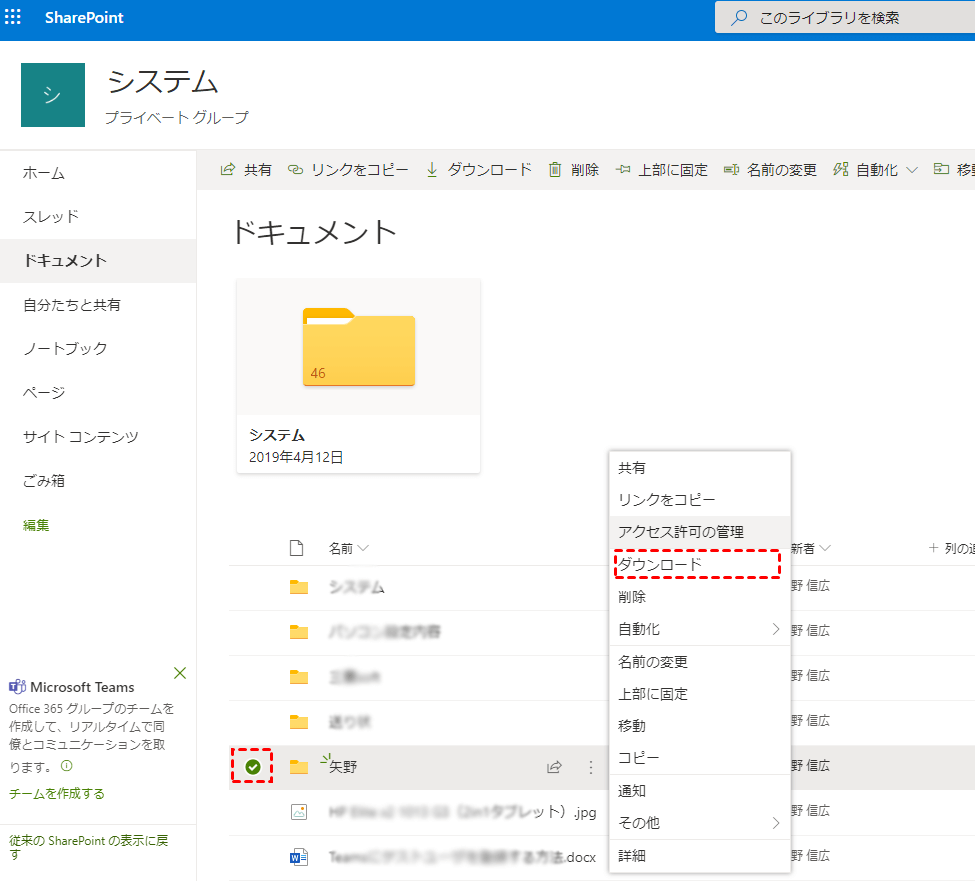Click the share icon in the toolbar
975x881 pixels.
pyautogui.click(x=228, y=170)
